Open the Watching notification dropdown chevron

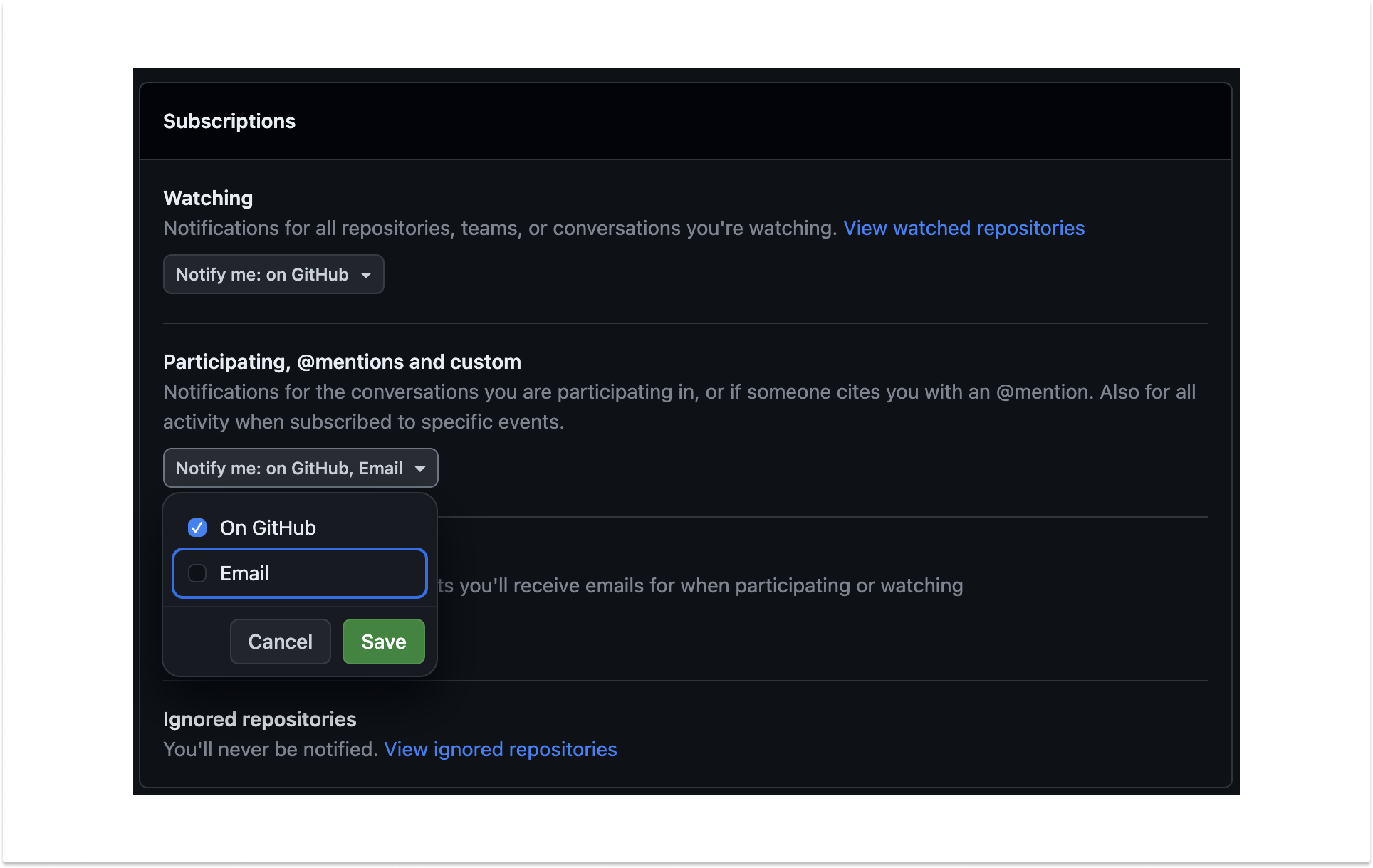tap(366, 274)
